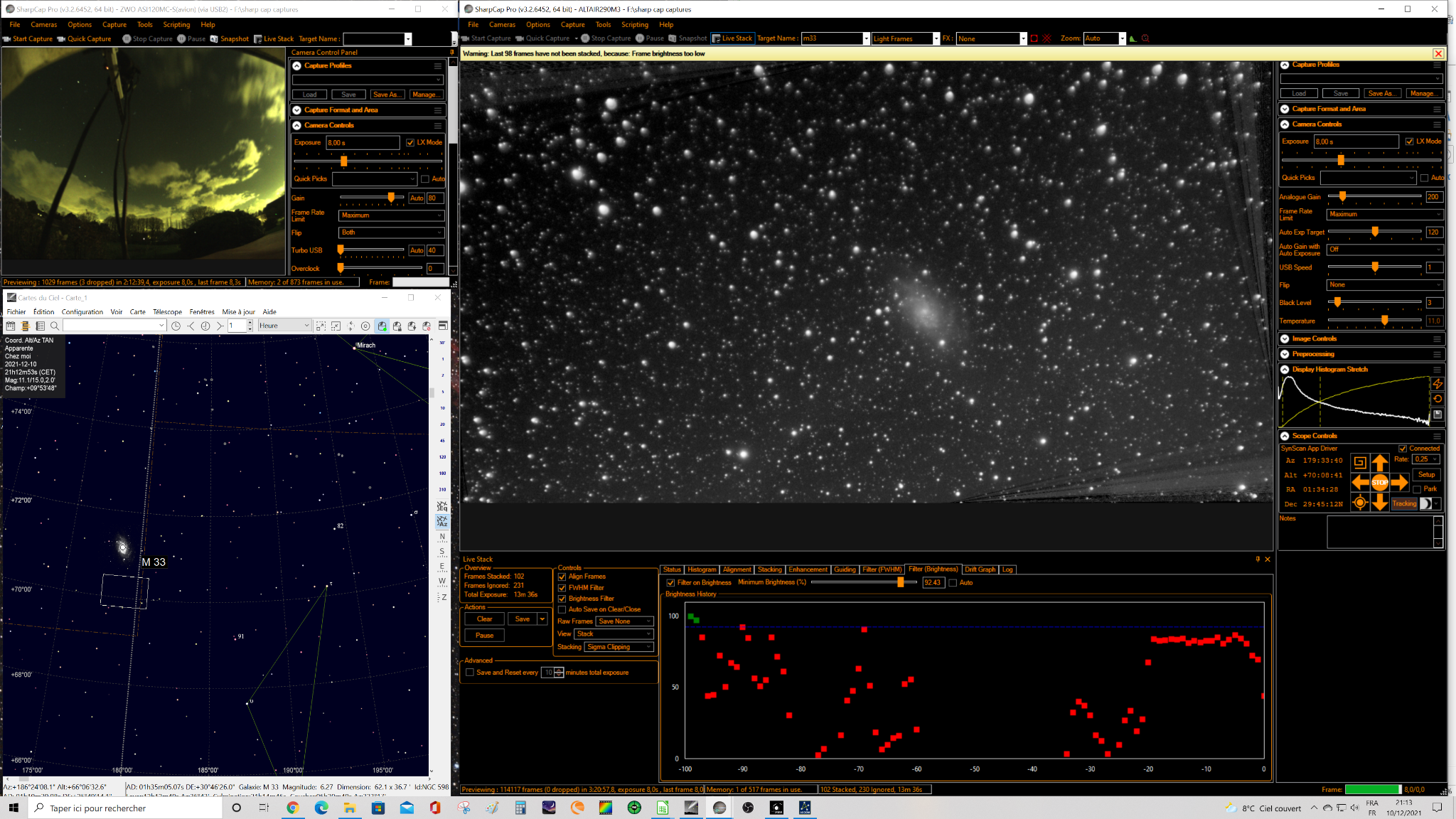Screen dimensions: 1456x819
Task: Click the Pause button in Live Stack Actions
Action: [x=485, y=636]
